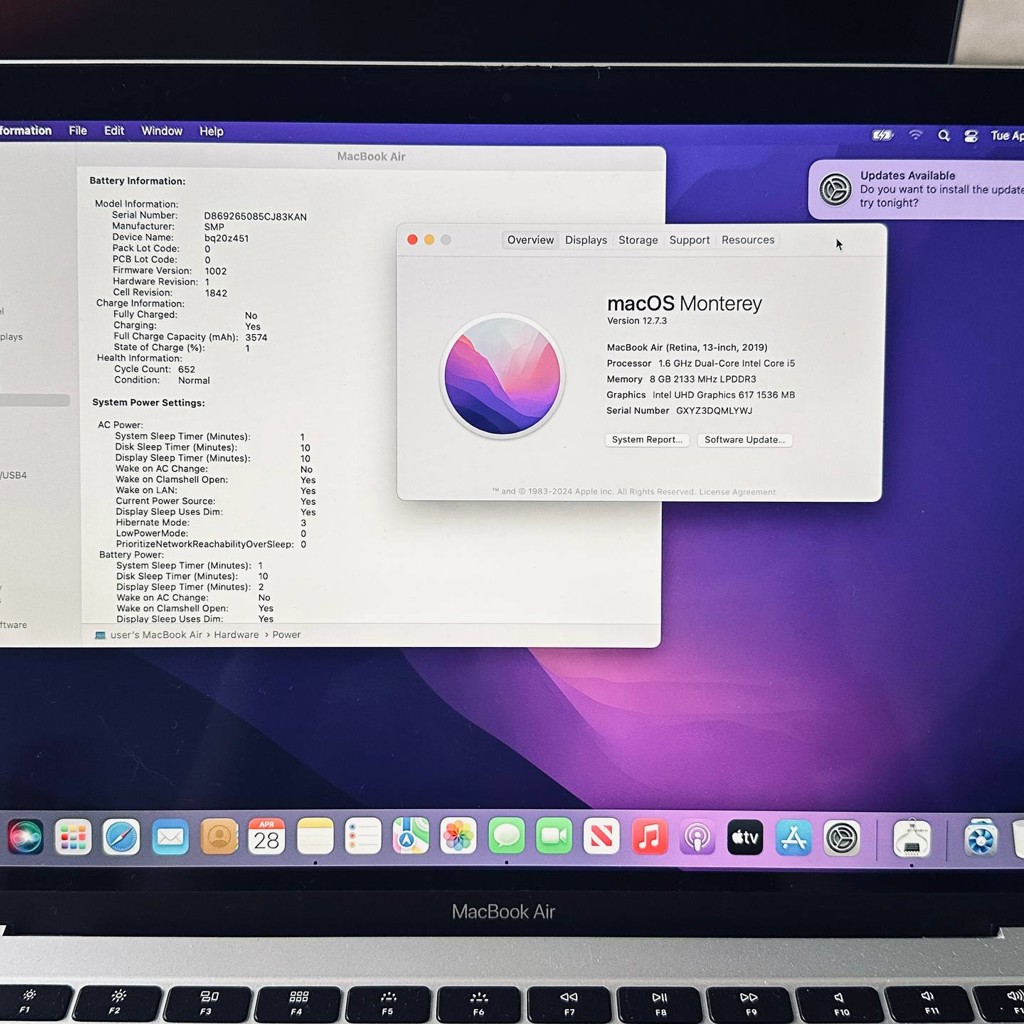Click the macOS Monterey logo image
The image size is (1024, 1024).
coord(502,376)
